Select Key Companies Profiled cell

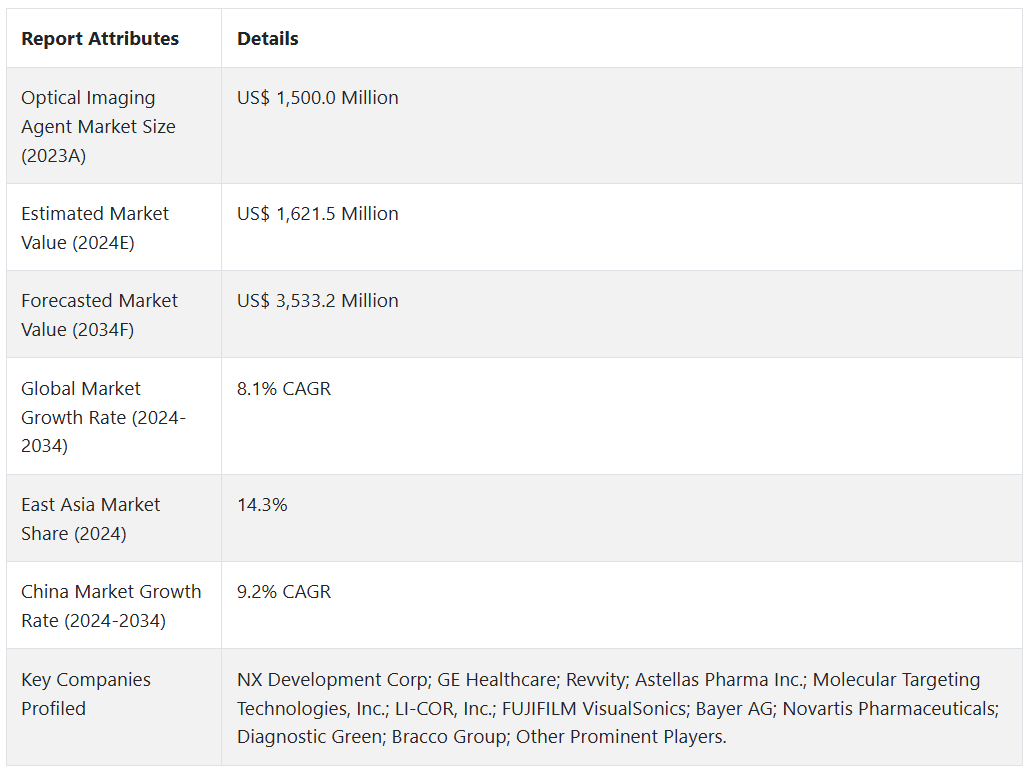[114, 707]
